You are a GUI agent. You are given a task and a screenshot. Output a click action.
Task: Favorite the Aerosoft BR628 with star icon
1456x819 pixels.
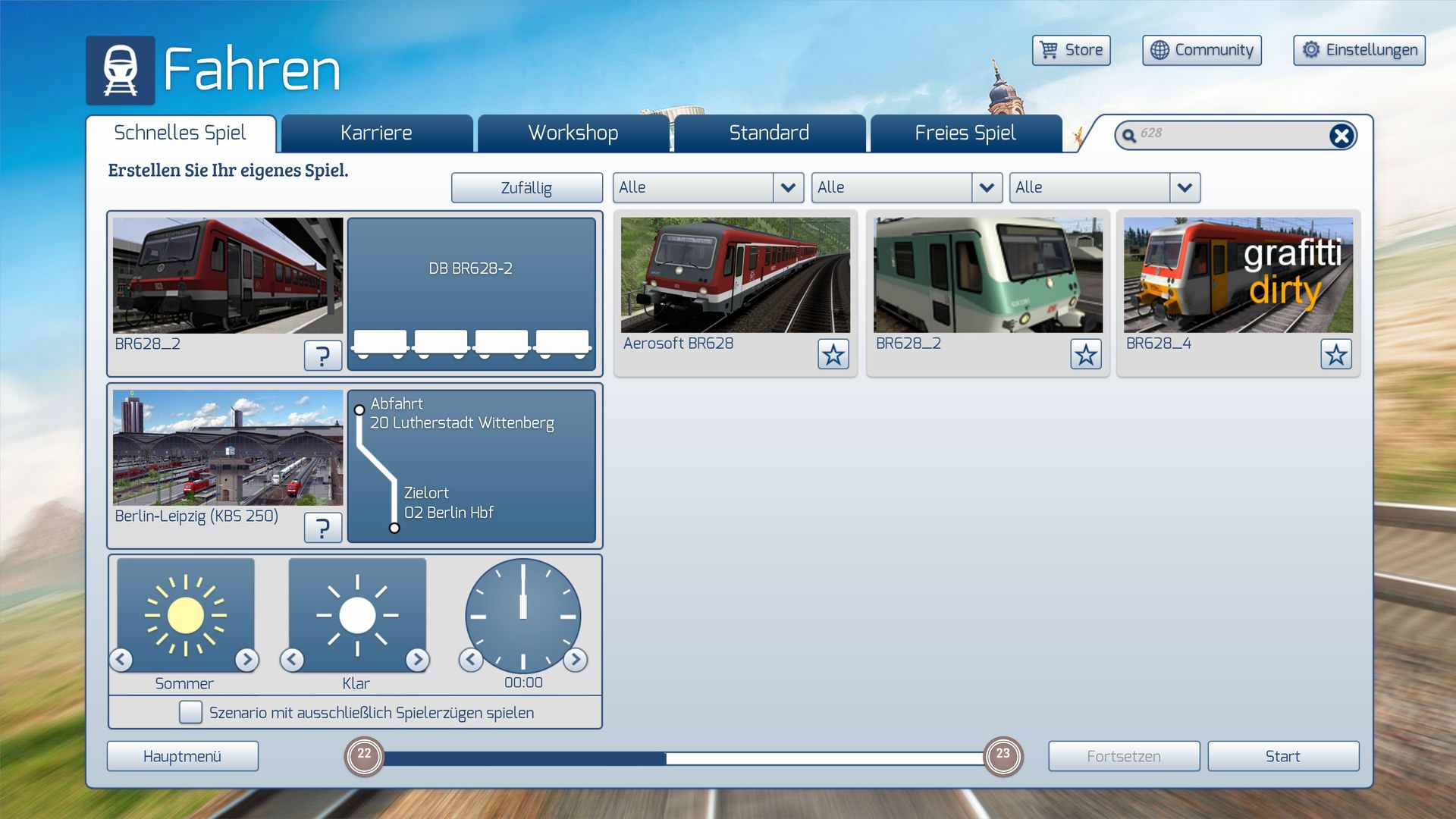coord(833,354)
